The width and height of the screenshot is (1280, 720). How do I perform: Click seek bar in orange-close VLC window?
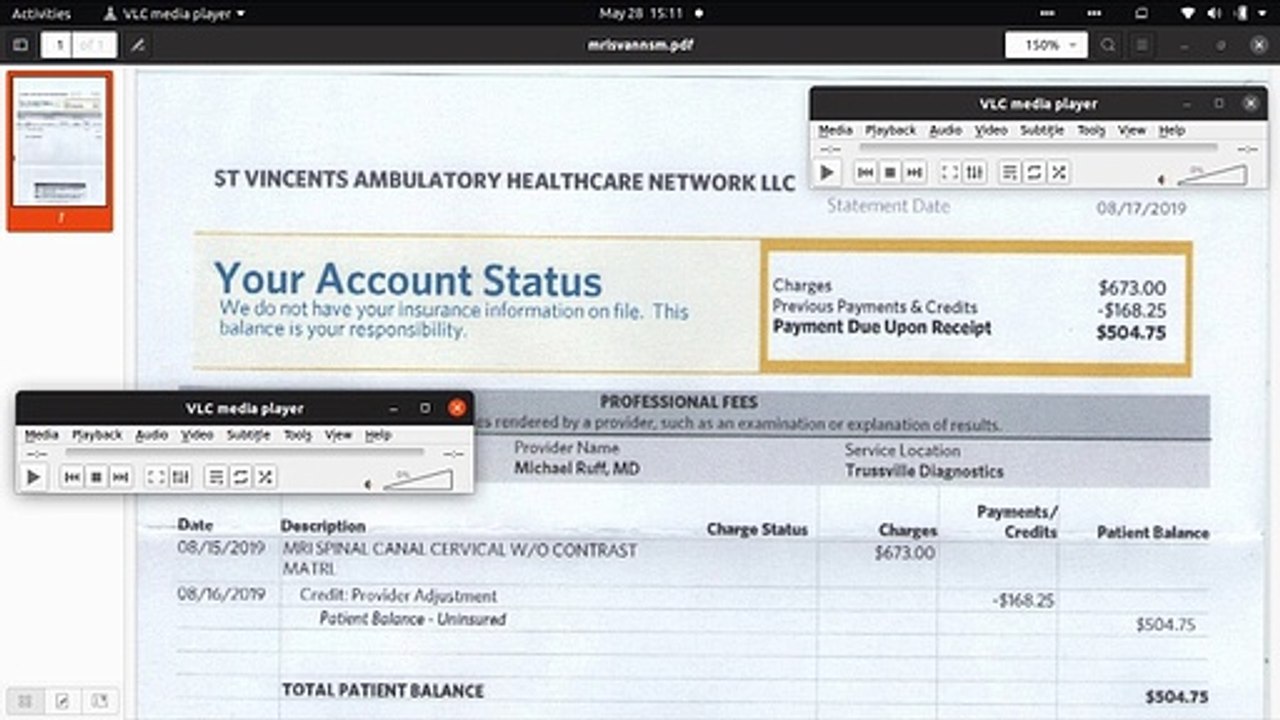(x=244, y=453)
